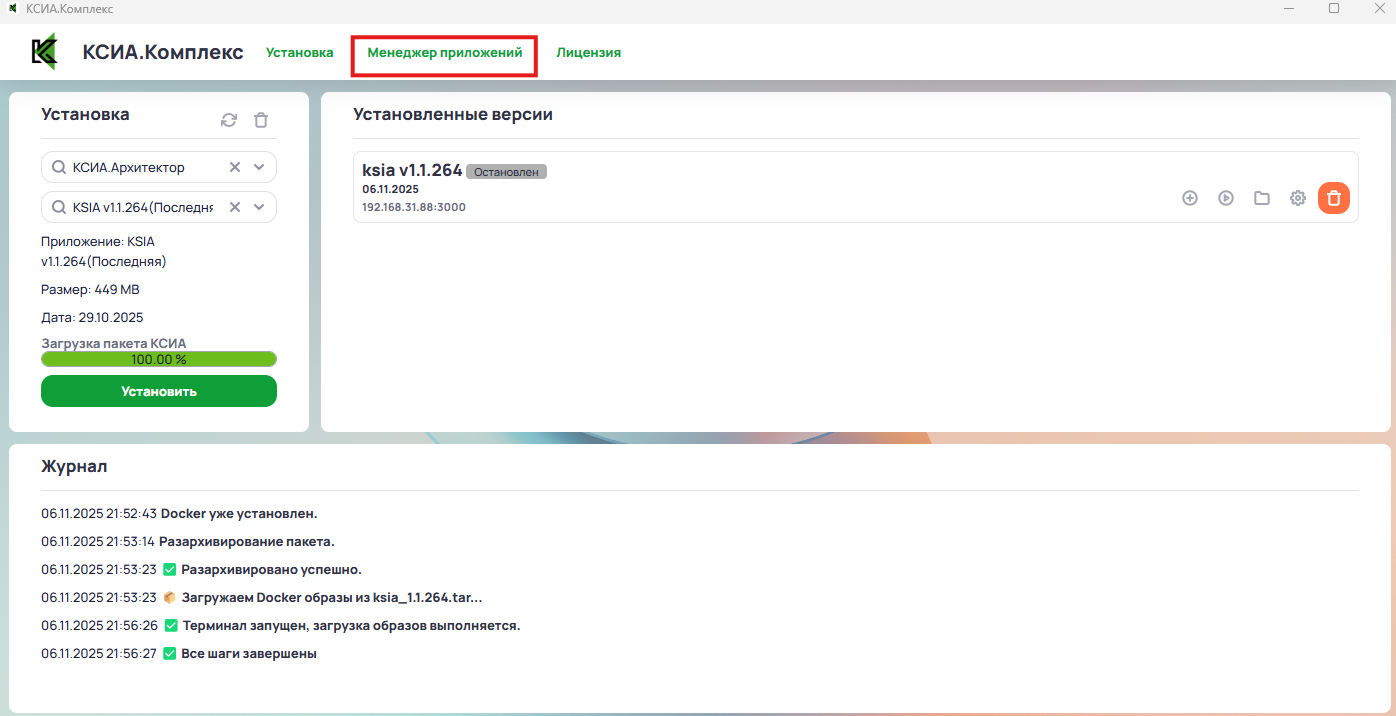Viewport: 1396px width, 716px height.
Task: Start ksia v1.1.264 with the play icon
Action: [x=1226, y=198]
